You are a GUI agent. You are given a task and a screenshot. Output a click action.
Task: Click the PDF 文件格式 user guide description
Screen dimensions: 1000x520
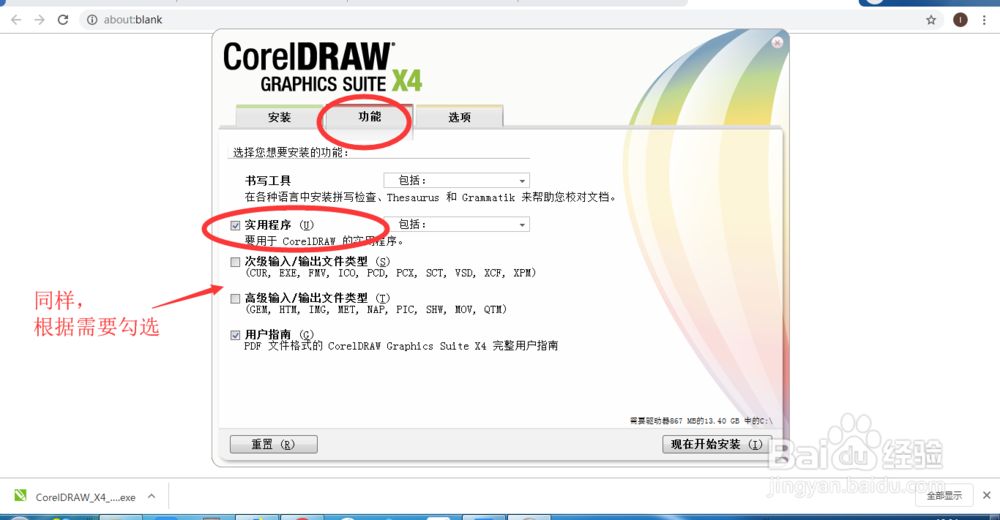401,346
